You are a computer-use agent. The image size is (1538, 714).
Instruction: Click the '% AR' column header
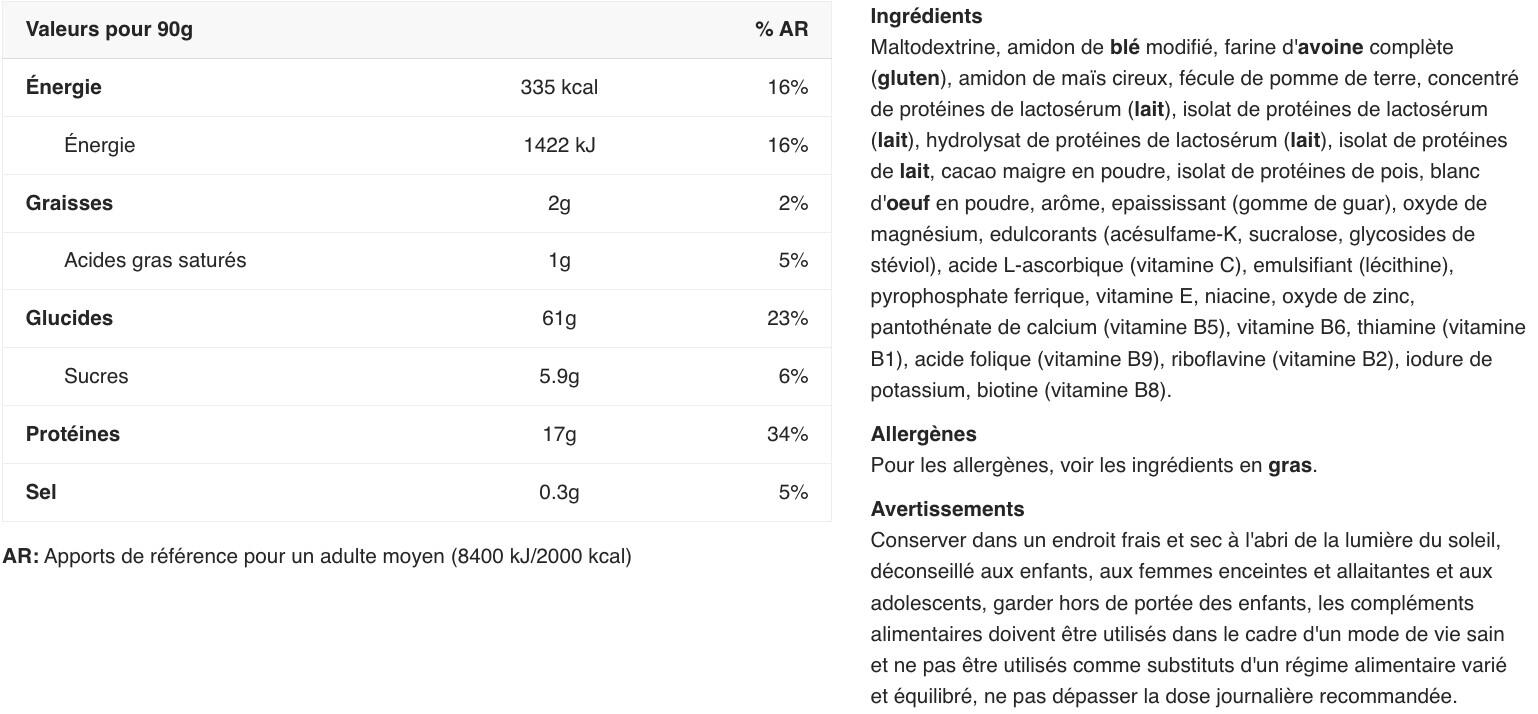coord(781,29)
